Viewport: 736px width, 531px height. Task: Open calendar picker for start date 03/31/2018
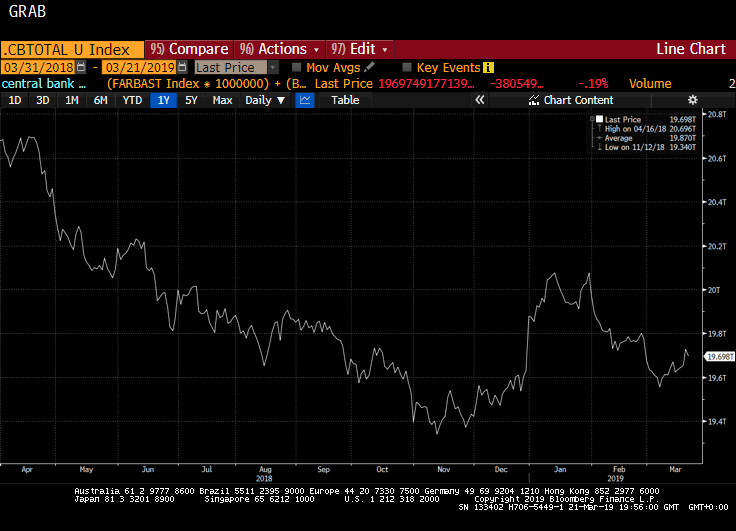[x=81, y=67]
